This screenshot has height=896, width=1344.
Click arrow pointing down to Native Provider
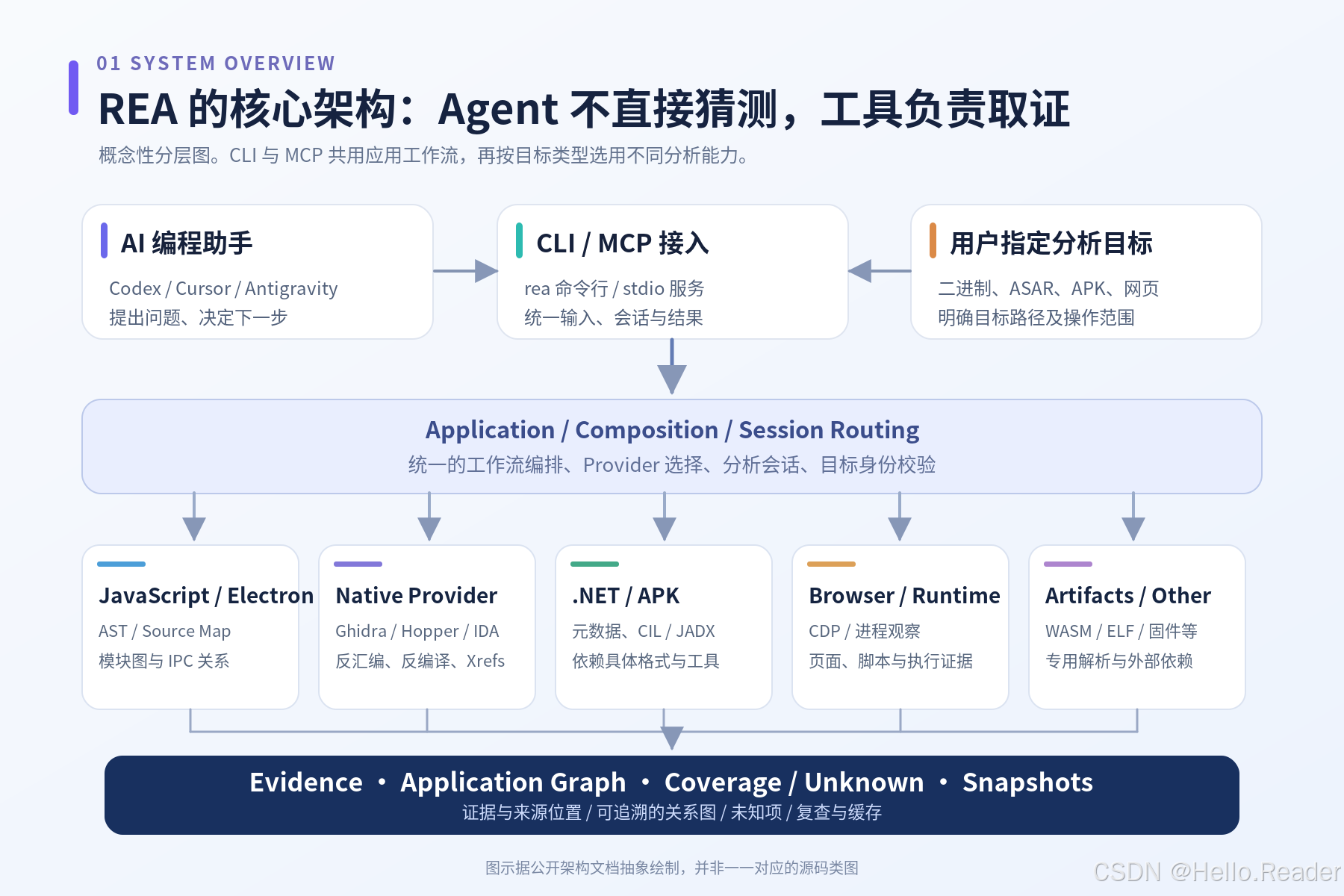[x=429, y=517]
